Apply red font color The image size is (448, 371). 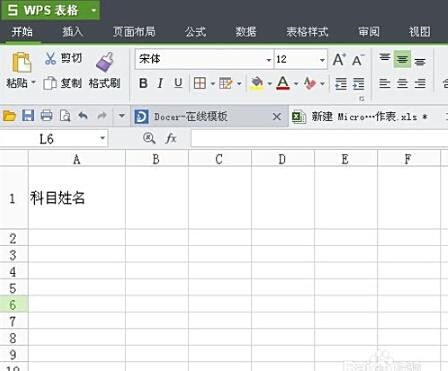(x=283, y=83)
